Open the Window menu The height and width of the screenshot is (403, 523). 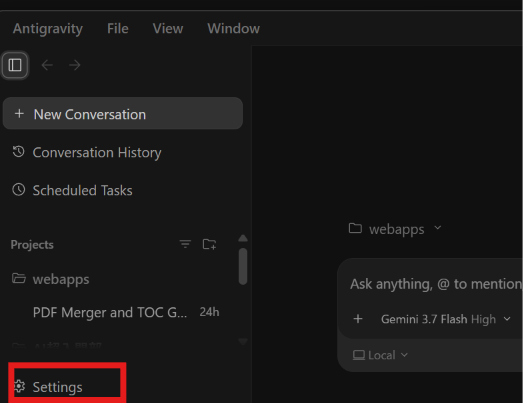(x=233, y=29)
